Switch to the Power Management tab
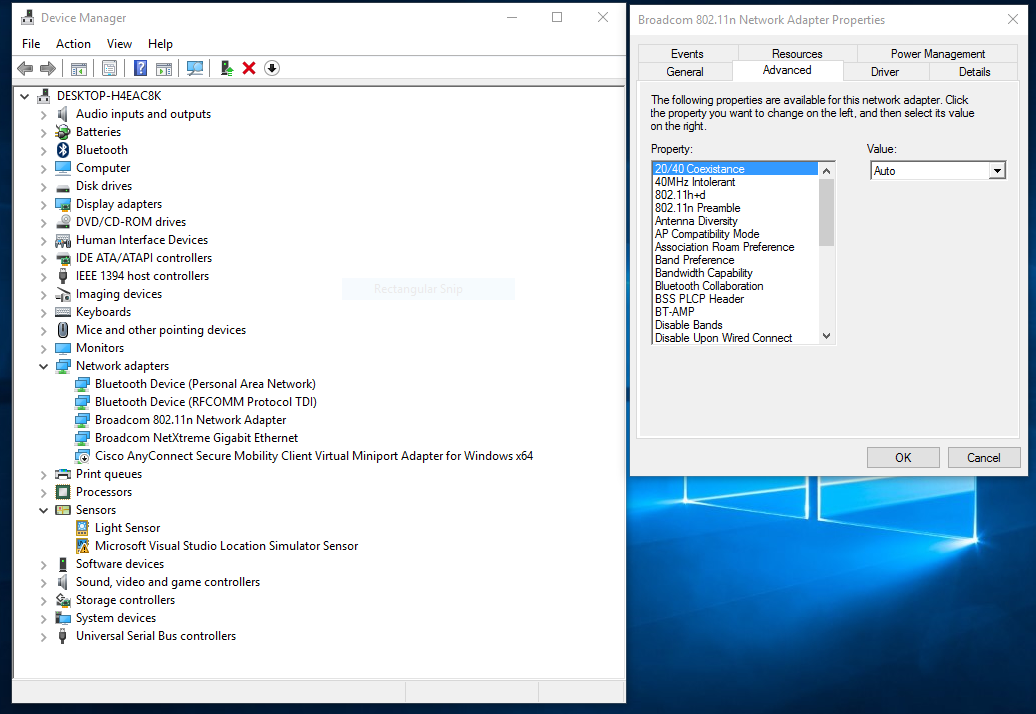The image size is (1036, 714). pyautogui.click(x=936, y=53)
